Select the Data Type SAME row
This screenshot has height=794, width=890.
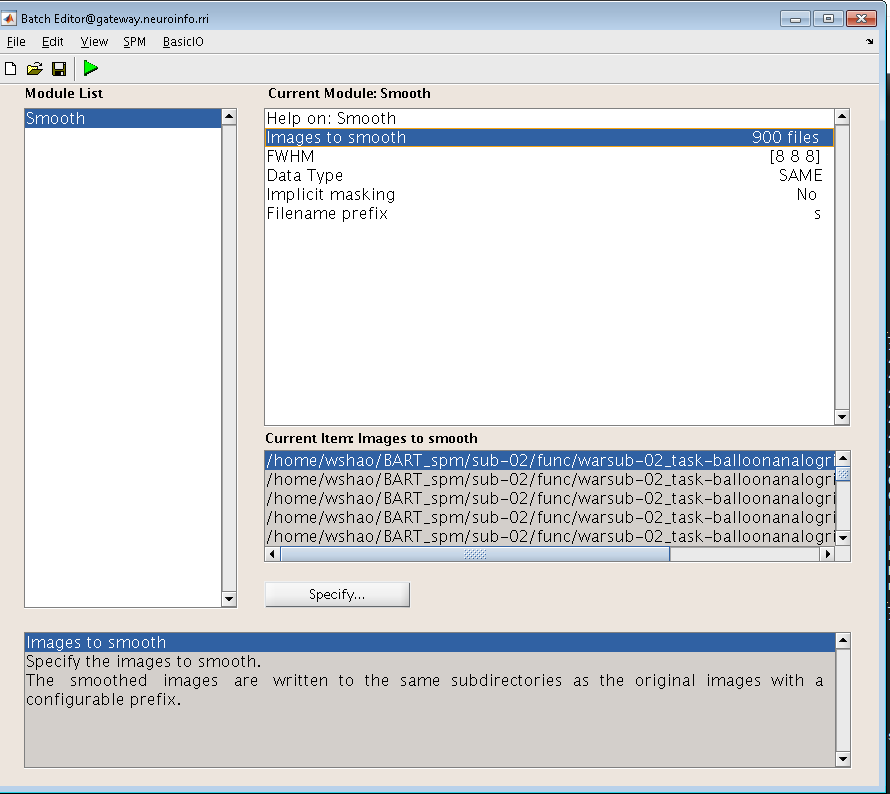[x=549, y=175]
